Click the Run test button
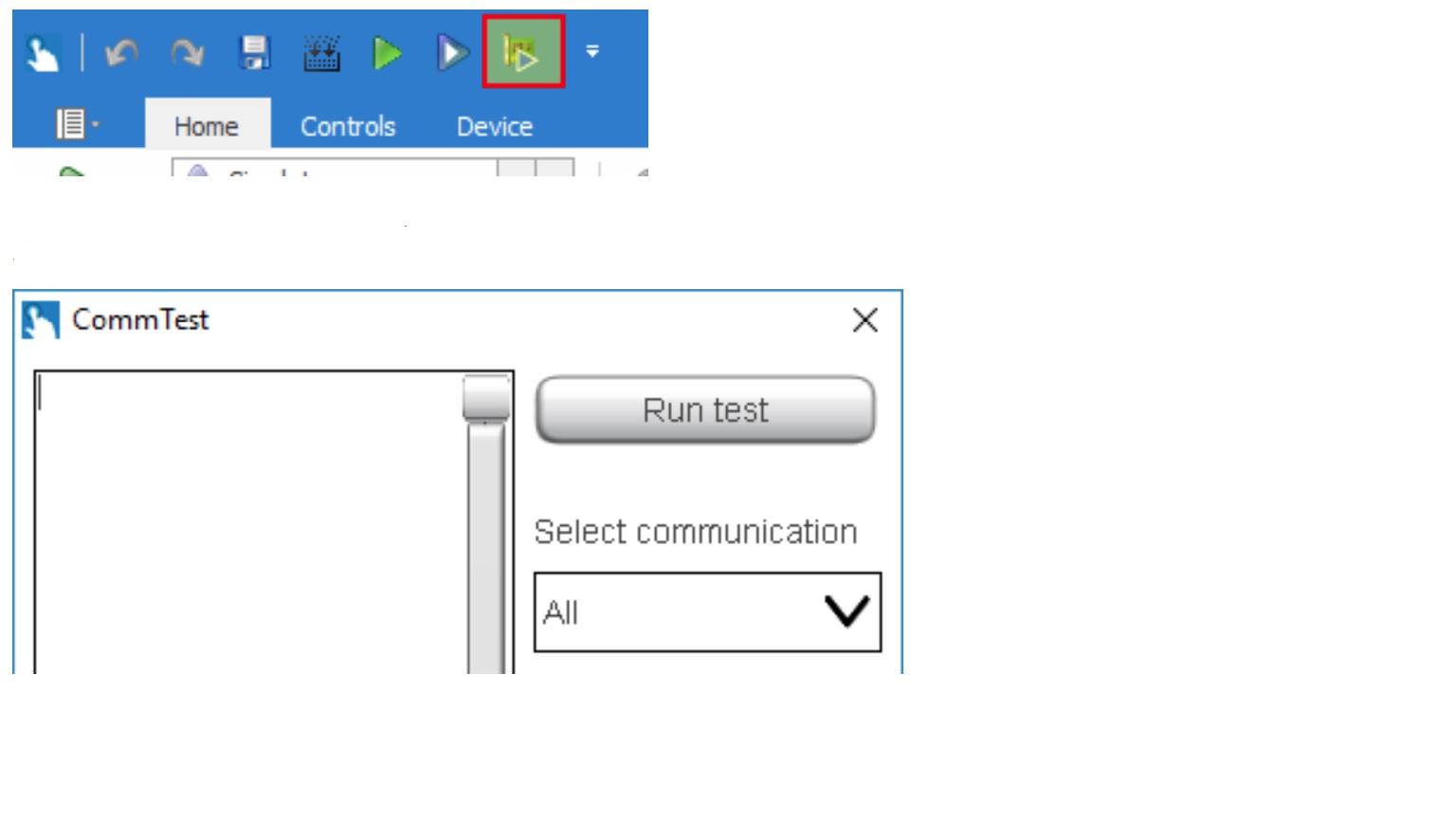Viewport: 1456px width, 819px height. pyautogui.click(x=705, y=409)
